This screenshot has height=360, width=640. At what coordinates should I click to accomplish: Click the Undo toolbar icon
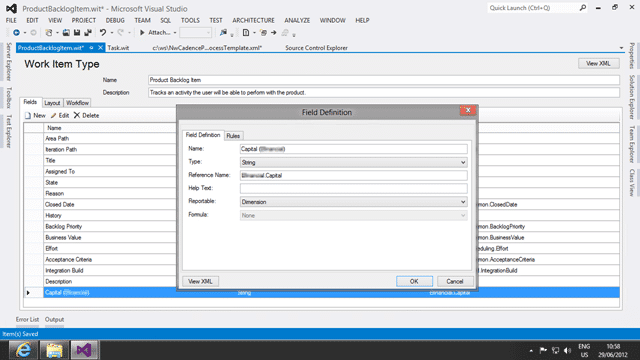click(x=103, y=33)
